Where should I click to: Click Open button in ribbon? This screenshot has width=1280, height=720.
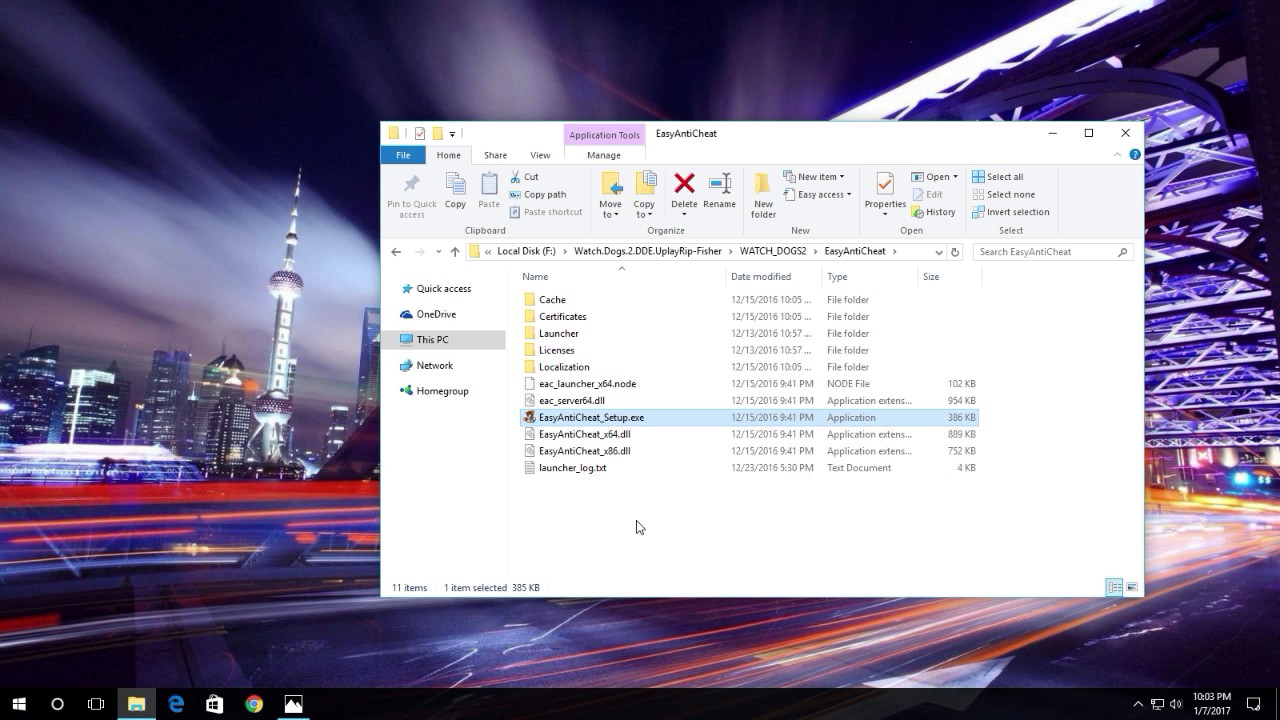pos(934,177)
